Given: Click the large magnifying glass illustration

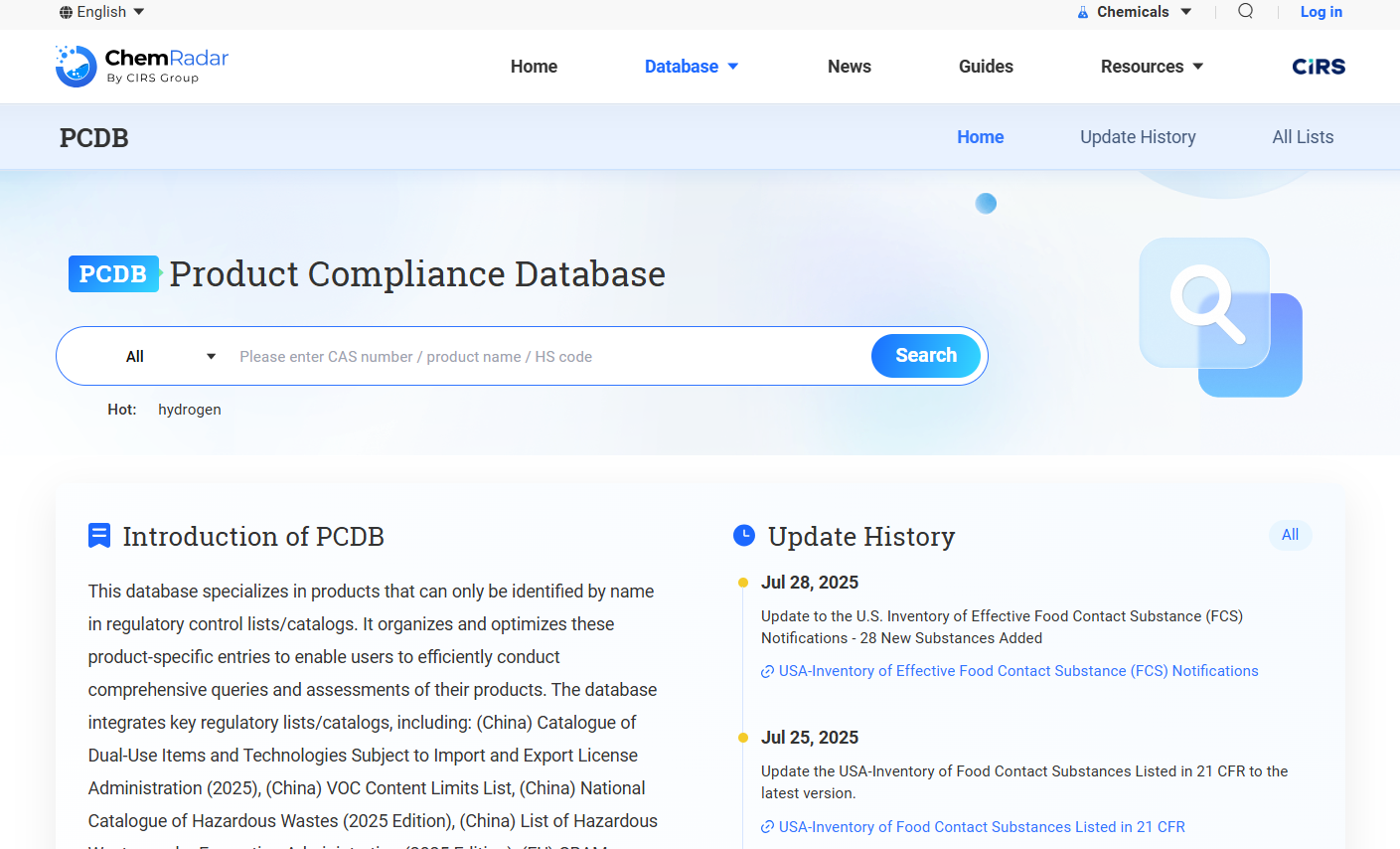Looking at the screenshot, I should coord(1219,316).
